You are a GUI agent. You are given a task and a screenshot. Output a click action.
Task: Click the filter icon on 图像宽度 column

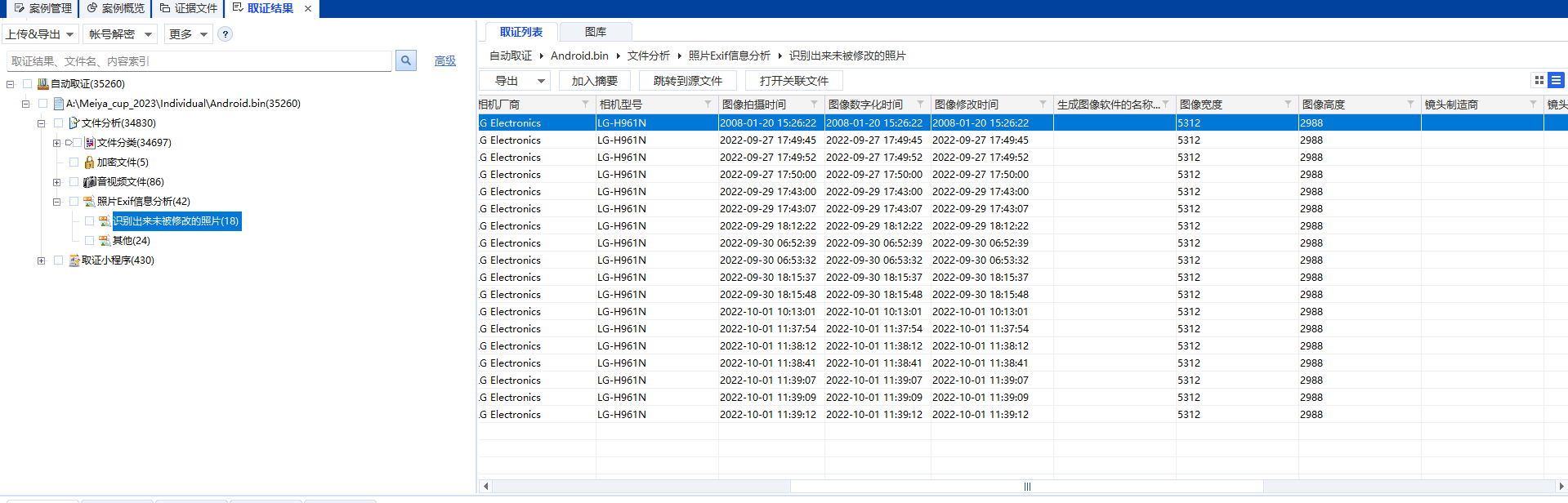point(1288,105)
